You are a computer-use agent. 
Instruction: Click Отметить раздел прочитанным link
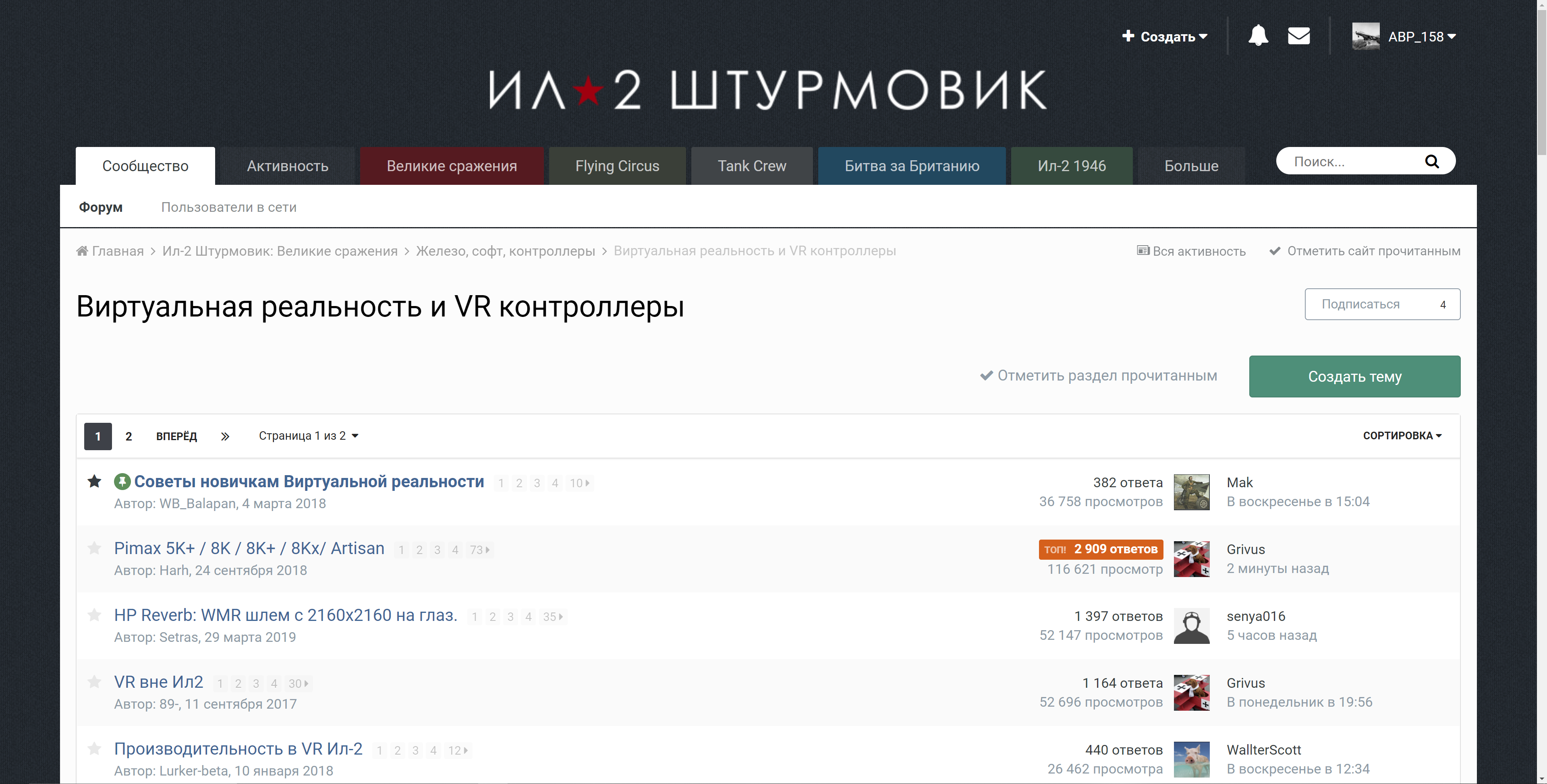click(x=1098, y=376)
